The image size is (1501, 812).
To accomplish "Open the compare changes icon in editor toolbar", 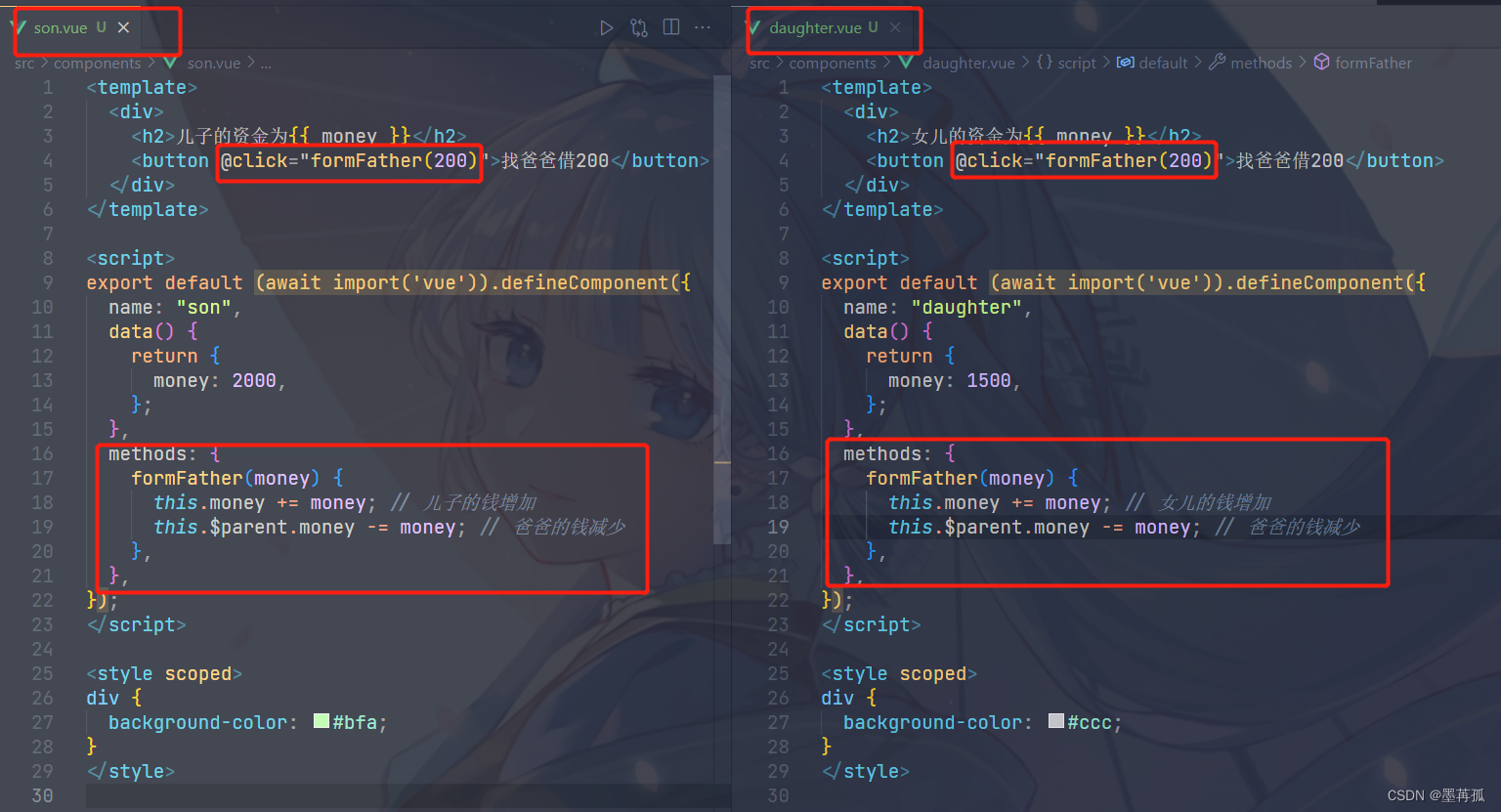I will tap(639, 27).
